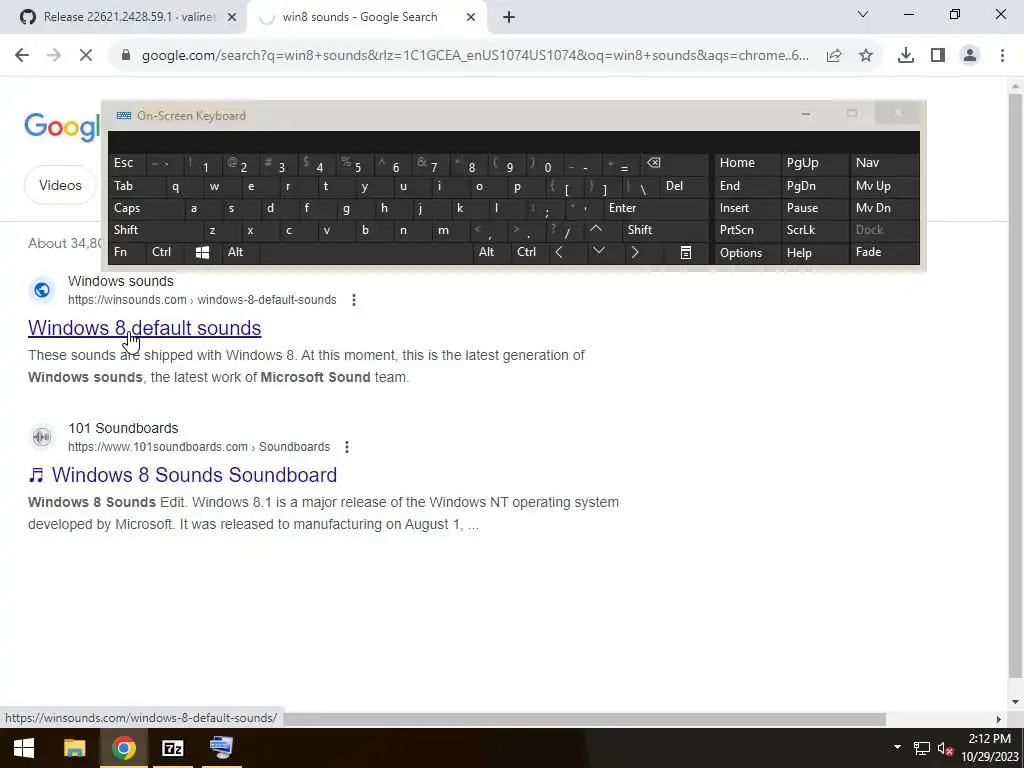Open the Windows Start button

coord(24,748)
